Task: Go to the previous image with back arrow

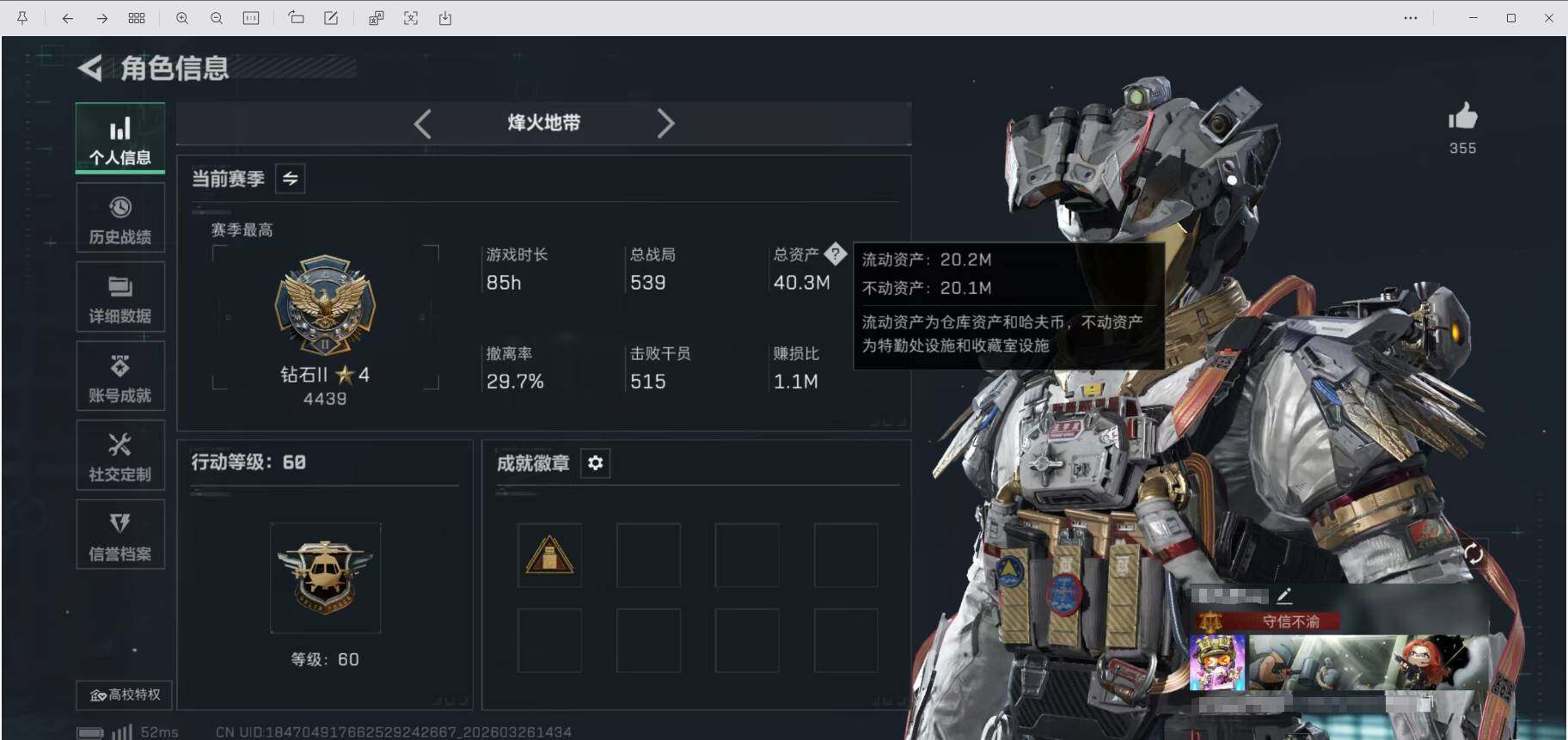Action: click(67, 18)
